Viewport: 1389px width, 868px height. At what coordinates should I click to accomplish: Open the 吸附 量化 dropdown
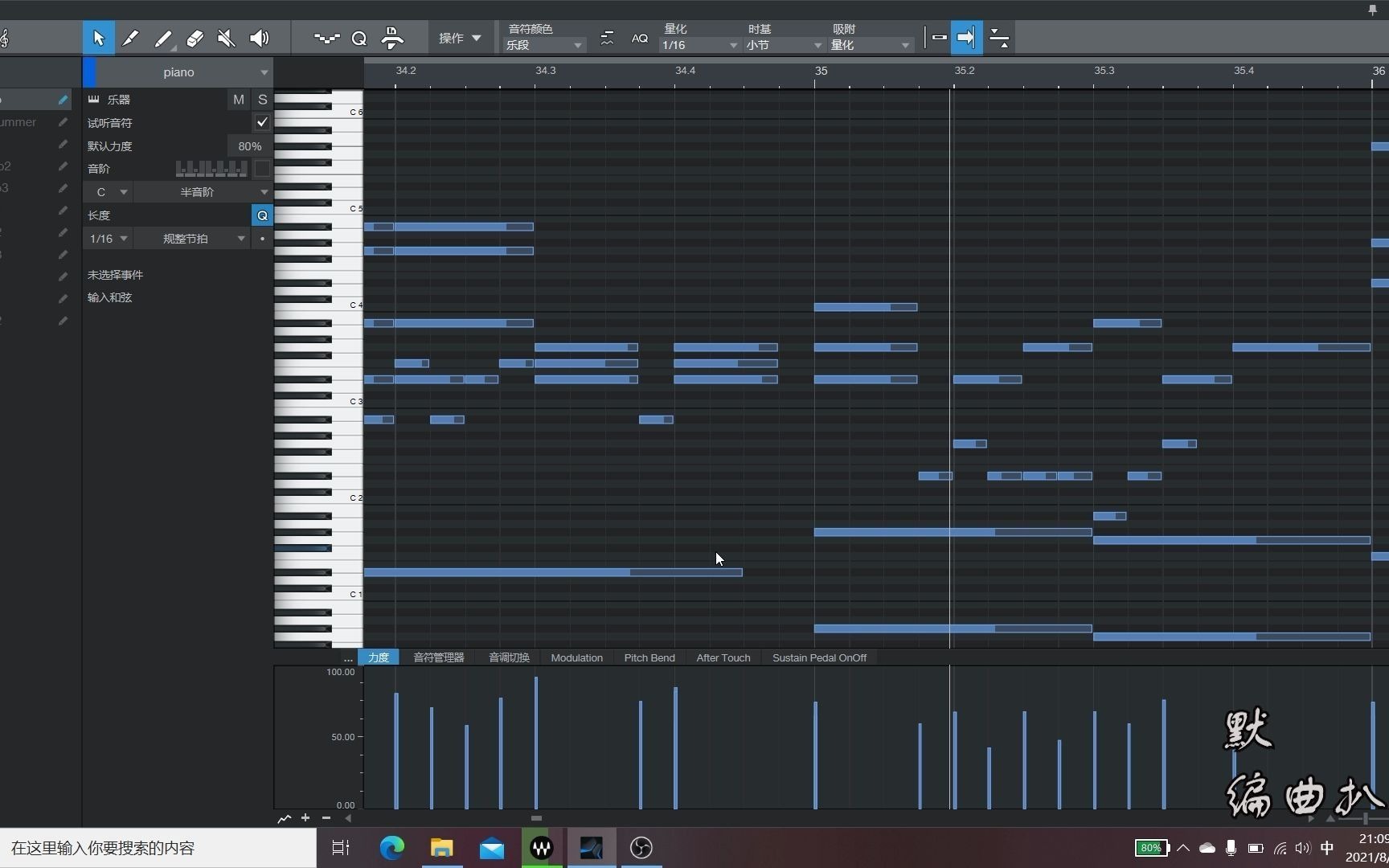pyautogui.click(x=871, y=45)
